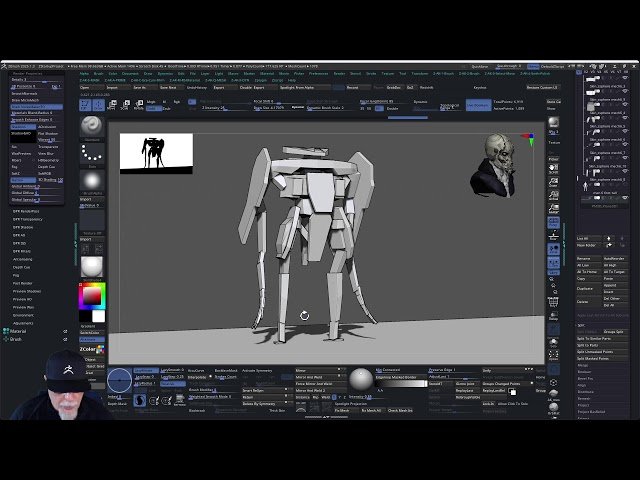Toggle the Transparent render option

point(50,147)
